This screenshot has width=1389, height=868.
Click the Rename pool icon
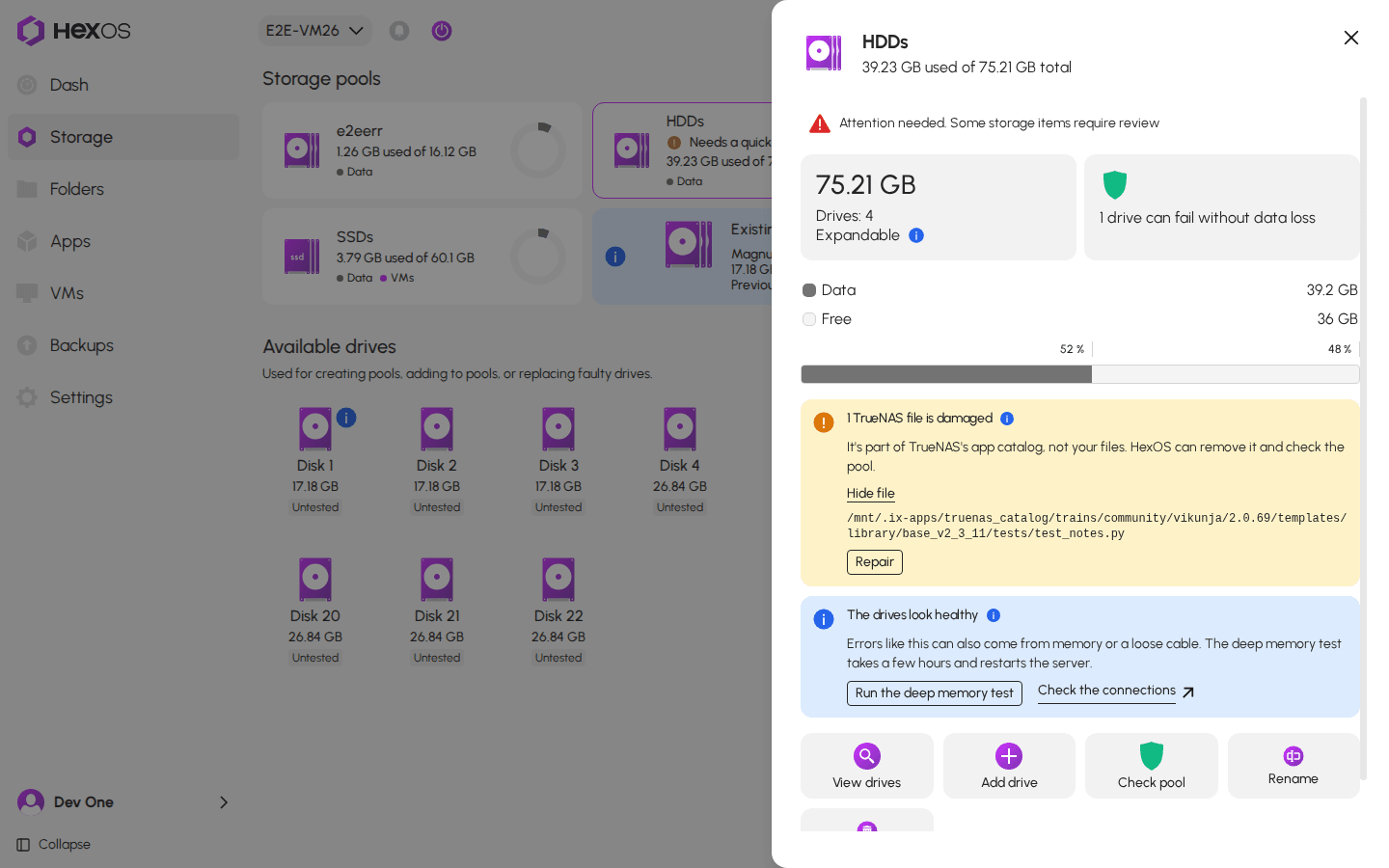point(1294,756)
